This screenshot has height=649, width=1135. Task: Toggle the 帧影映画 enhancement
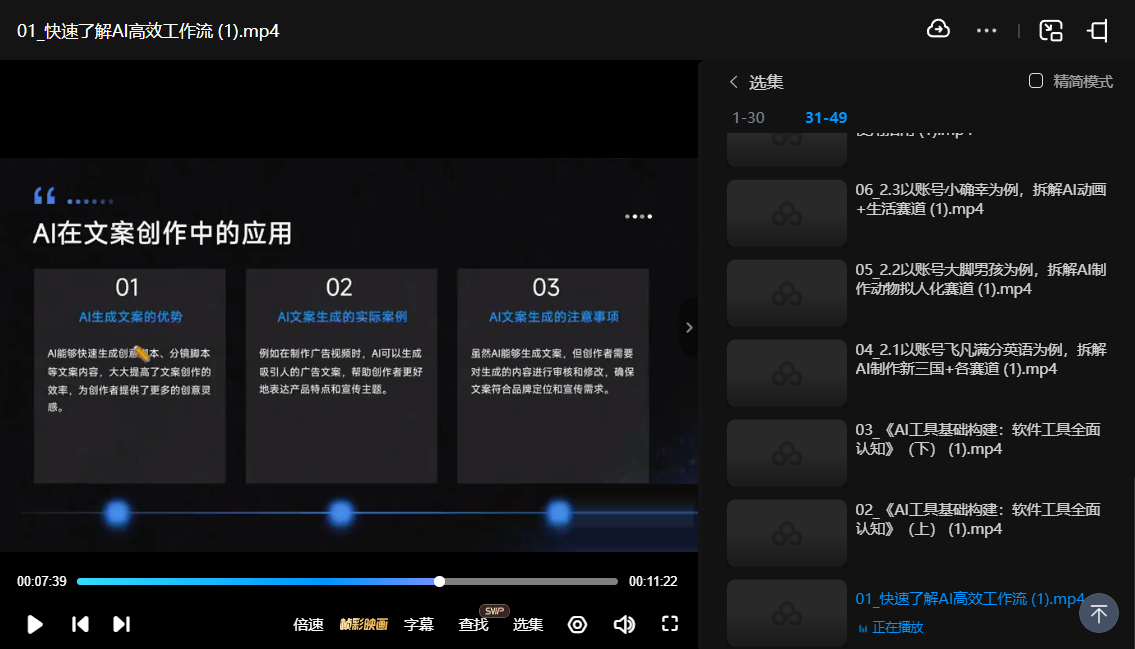(363, 624)
